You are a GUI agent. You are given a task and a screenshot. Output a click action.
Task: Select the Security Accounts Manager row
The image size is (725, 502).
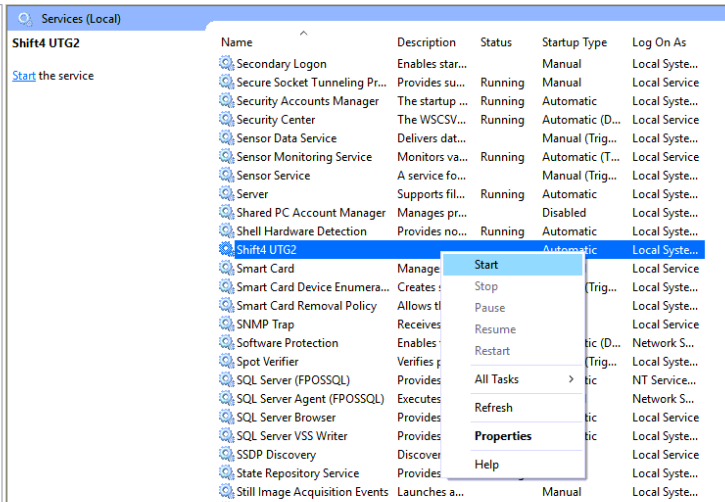tap(308, 101)
